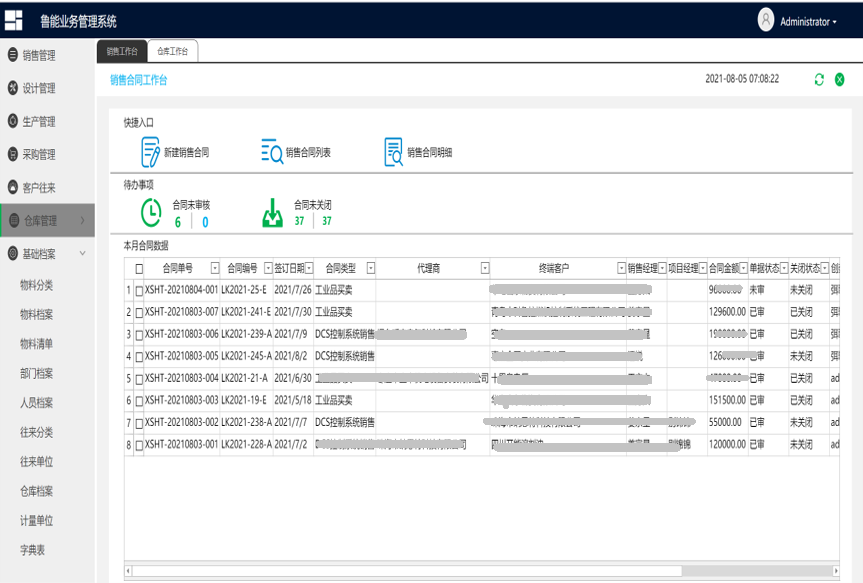Check the row XSHT-20210803-007 checkbox
Screen dimensions: 863x583
139,313
